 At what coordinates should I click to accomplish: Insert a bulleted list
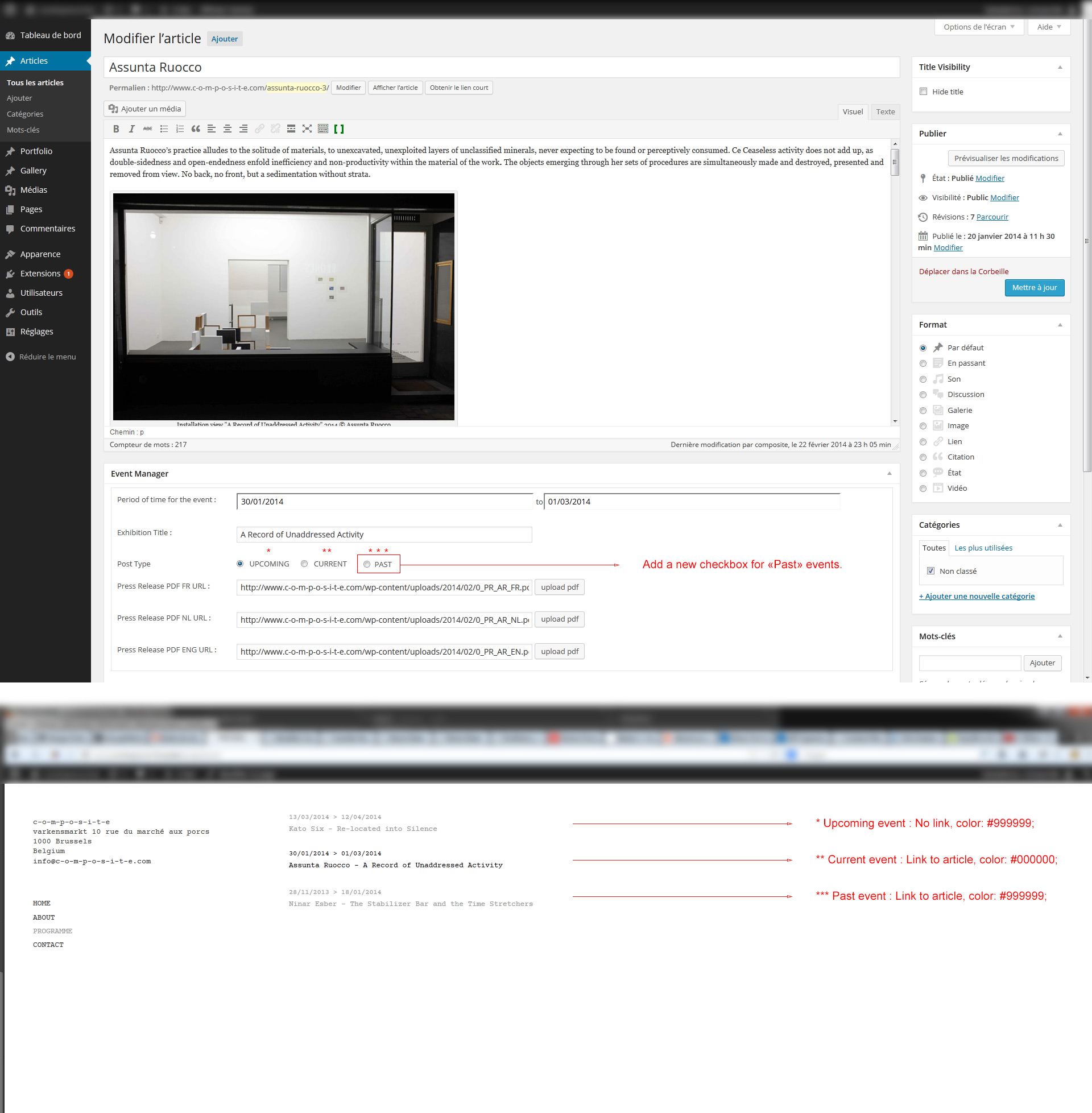coord(163,129)
